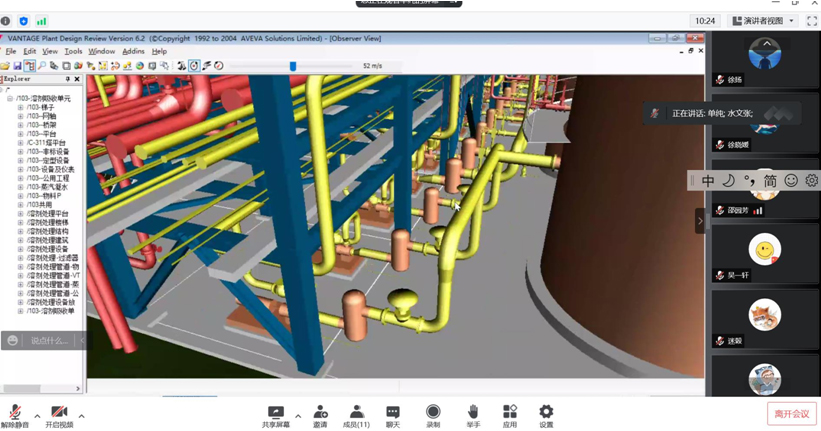This screenshot has height=431, width=821.
Task: Click the speed slider handle
Action: tap(293, 66)
